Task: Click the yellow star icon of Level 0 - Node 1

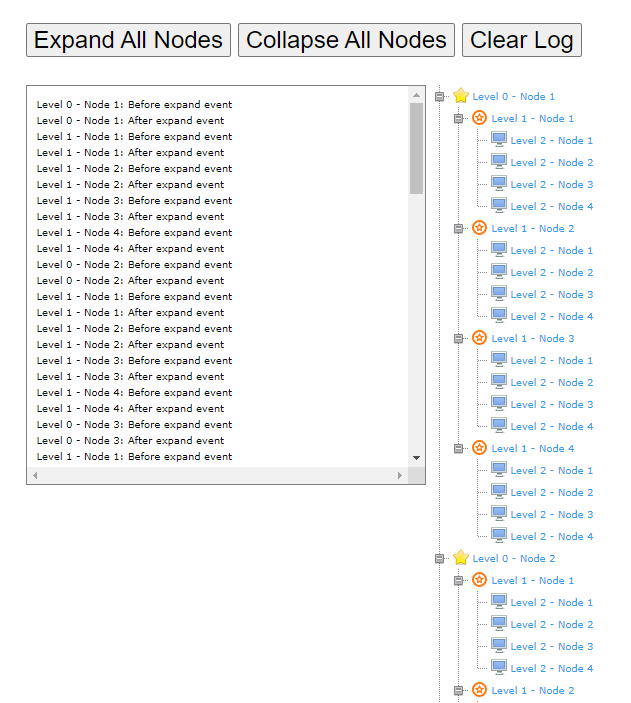Action: (x=461, y=95)
